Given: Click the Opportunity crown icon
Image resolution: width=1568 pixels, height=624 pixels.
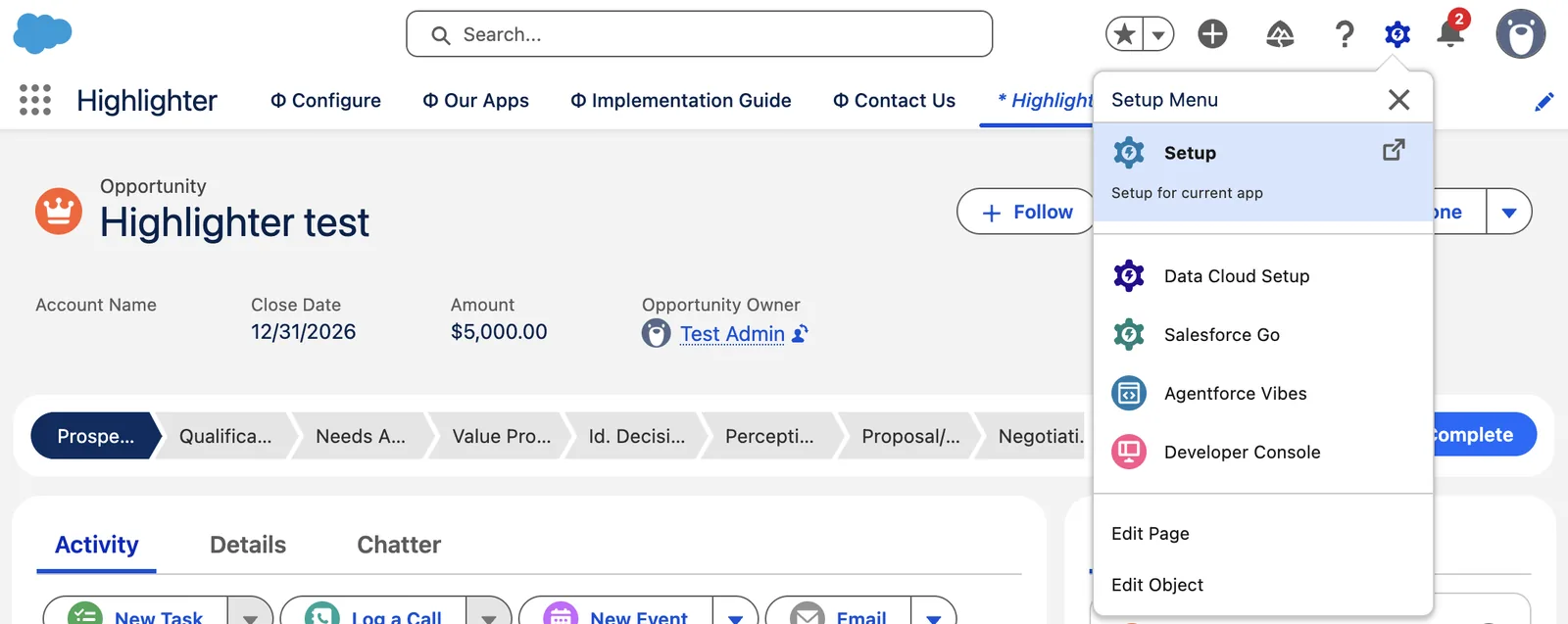Looking at the screenshot, I should pos(59,212).
